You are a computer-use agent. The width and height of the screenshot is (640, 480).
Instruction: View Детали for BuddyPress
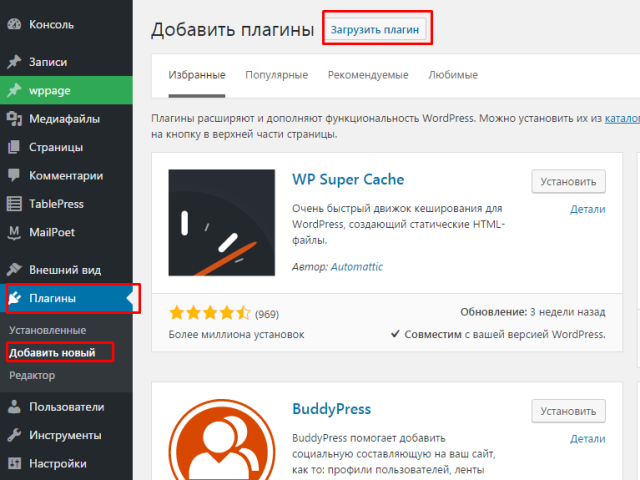click(x=587, y=439)
